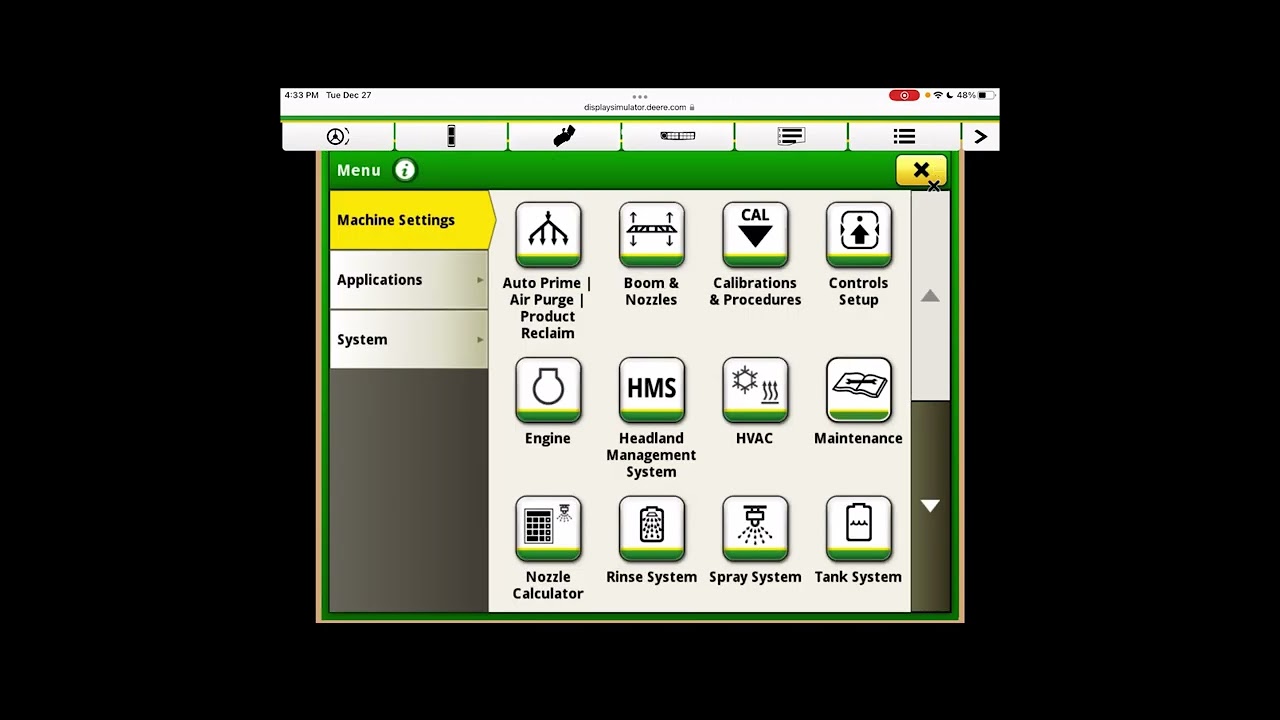Open Engine settings
The image size is (1280, 720).
[x=548, y=390]
